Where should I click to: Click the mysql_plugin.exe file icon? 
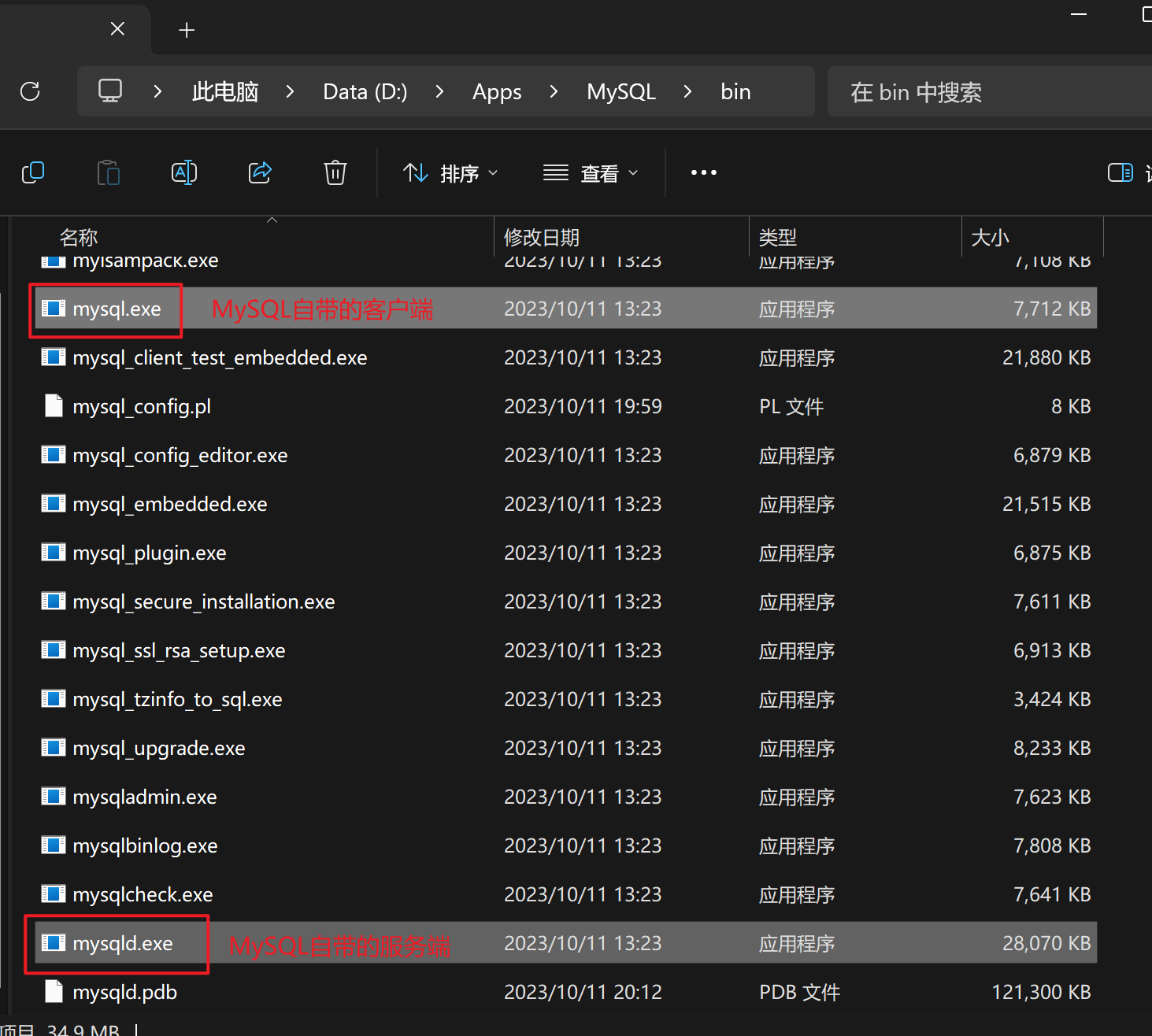(x=54, y=552)
